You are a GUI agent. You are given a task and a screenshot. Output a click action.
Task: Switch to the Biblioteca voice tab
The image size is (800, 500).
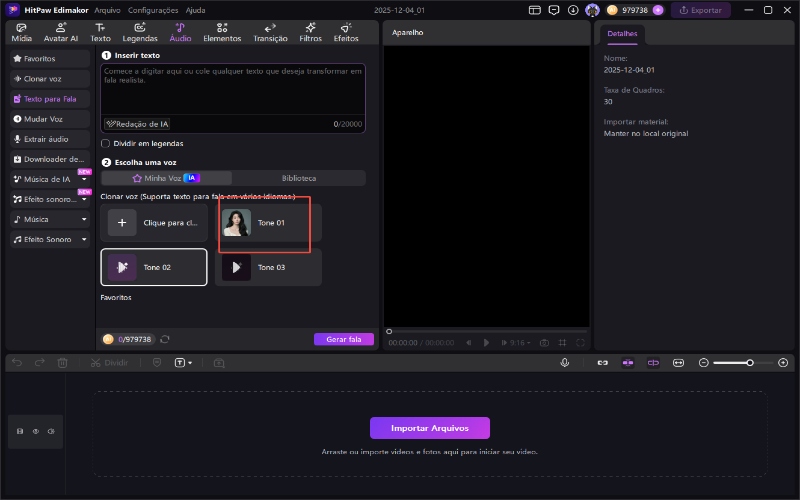pyautogui.click(x=299, y=178)
